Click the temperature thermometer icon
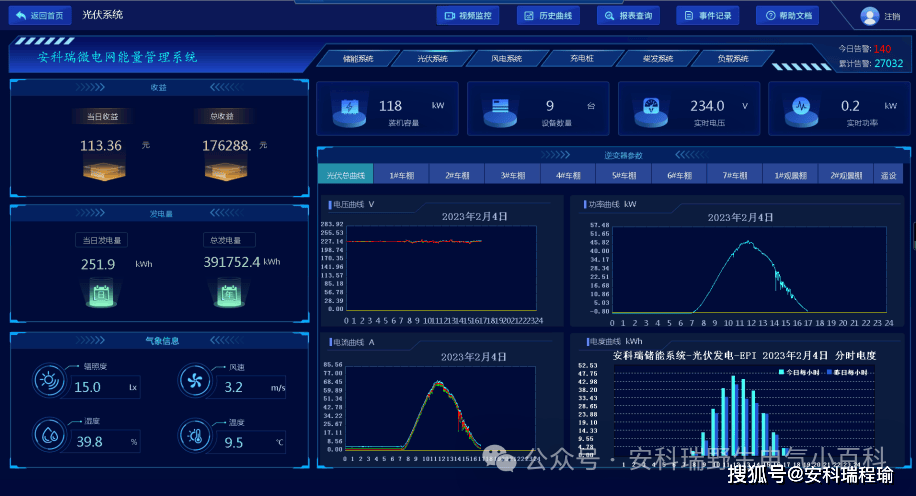The width and height of the screenshot is (916, 496). (x=195, y=435)
